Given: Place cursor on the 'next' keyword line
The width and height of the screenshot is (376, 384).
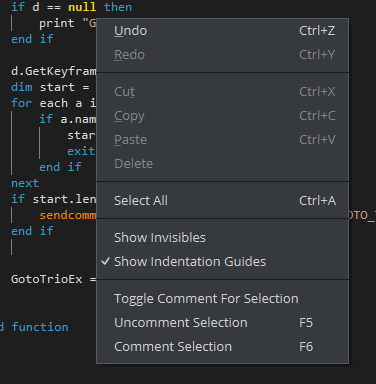Looking at the screenshot, I should (x=25, y=183).
